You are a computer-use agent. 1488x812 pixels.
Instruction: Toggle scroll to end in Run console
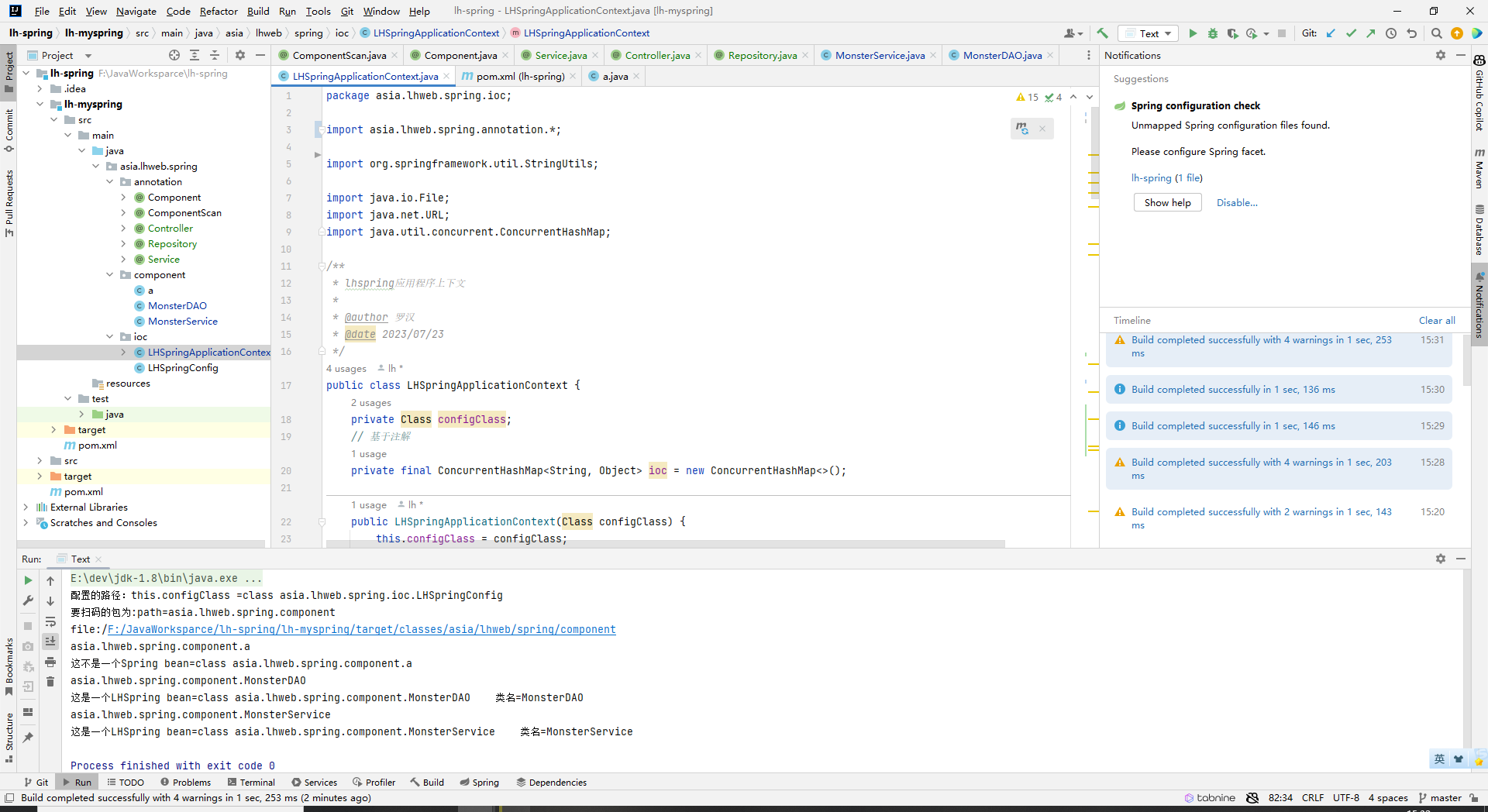[x=50, y=642]
